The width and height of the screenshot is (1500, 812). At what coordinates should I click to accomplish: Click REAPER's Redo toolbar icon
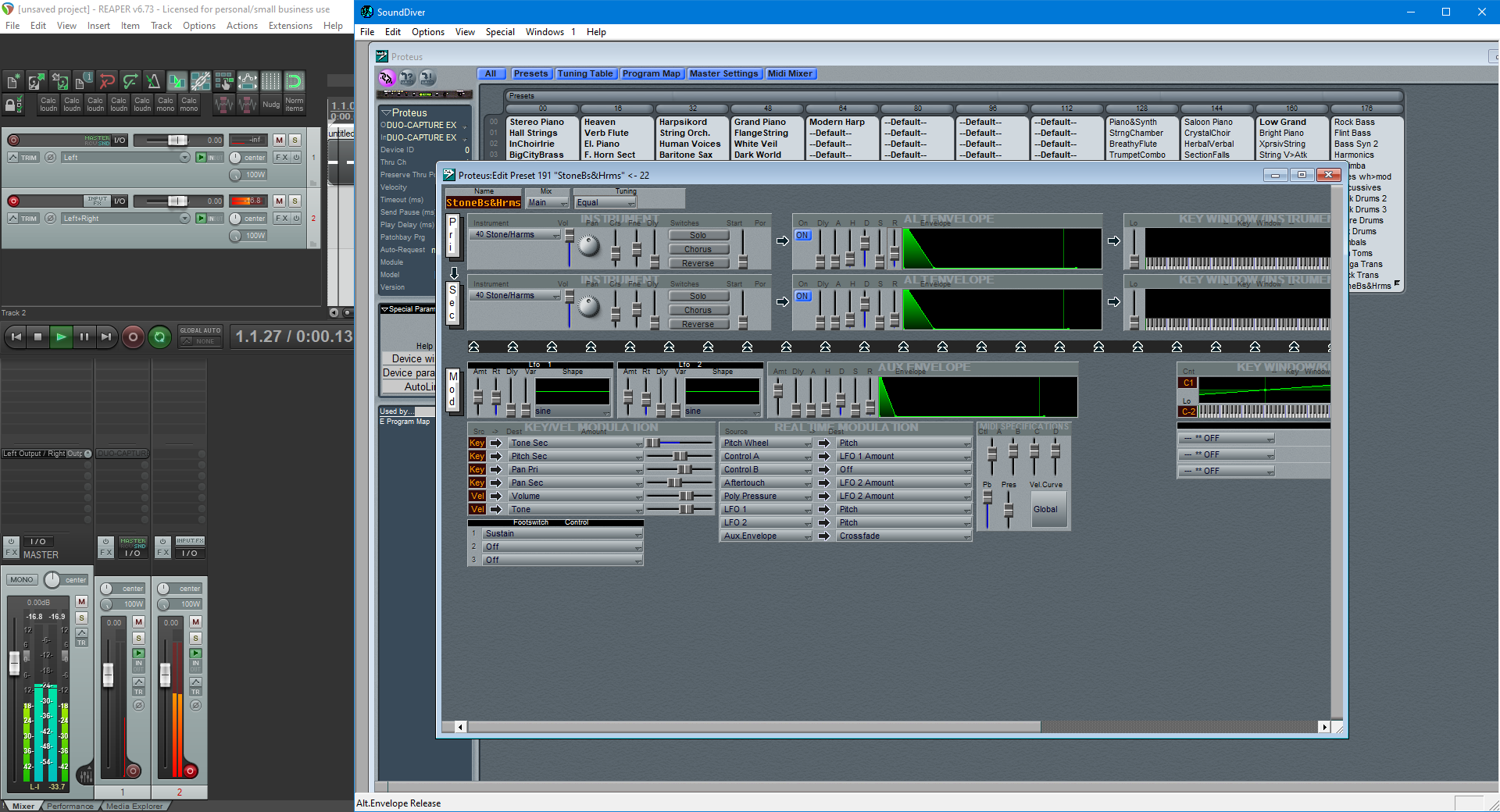pyautogui.click(x=130, y=80)
